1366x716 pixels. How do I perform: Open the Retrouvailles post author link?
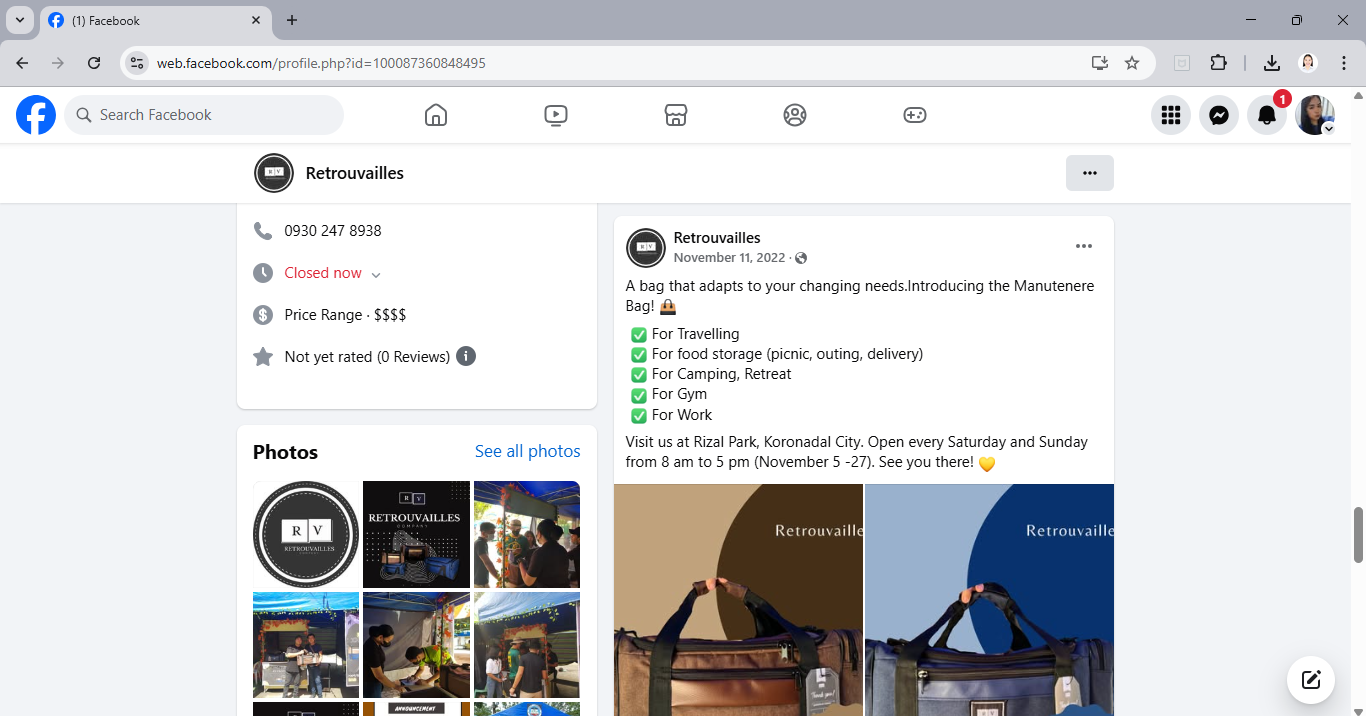point(717,238)
